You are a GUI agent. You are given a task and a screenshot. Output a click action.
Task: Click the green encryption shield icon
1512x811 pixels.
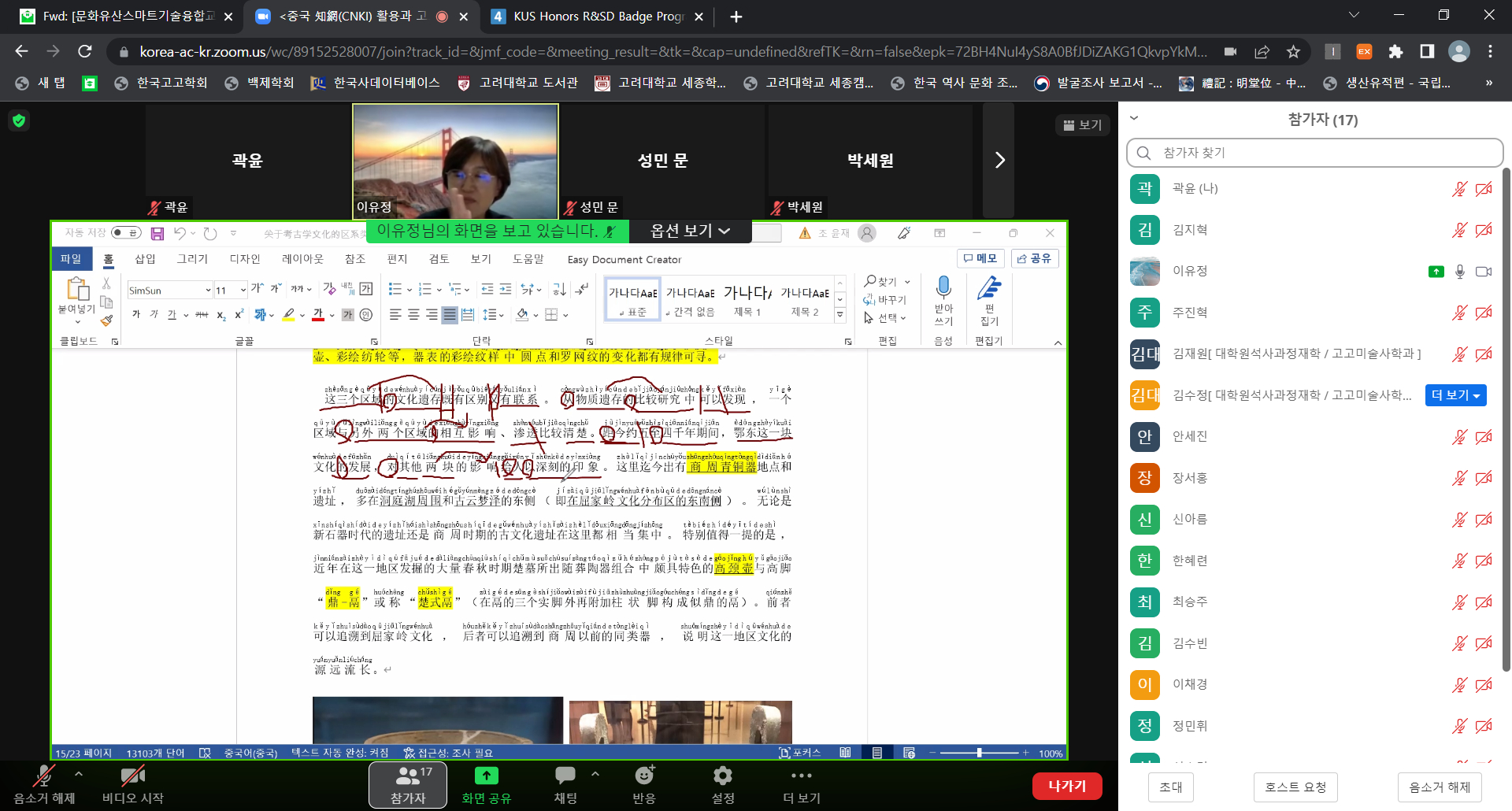pyautogui.click(x=19, y=120)
